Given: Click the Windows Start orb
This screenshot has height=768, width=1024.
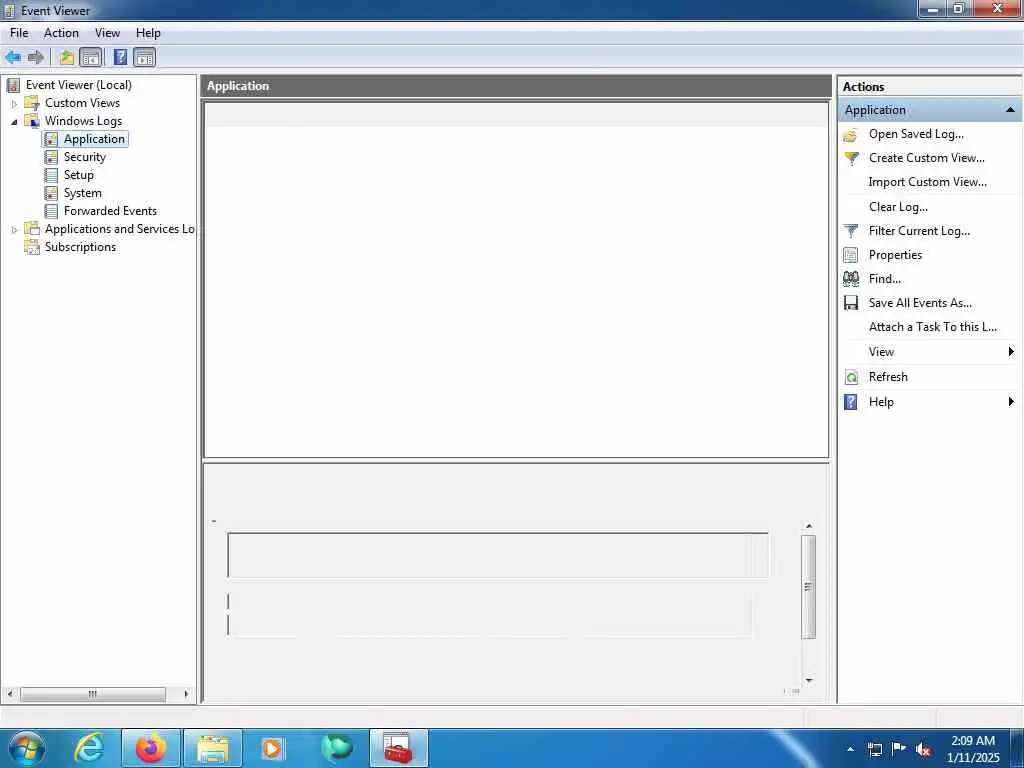Looking at the screenshot, I should coord(27,748).
